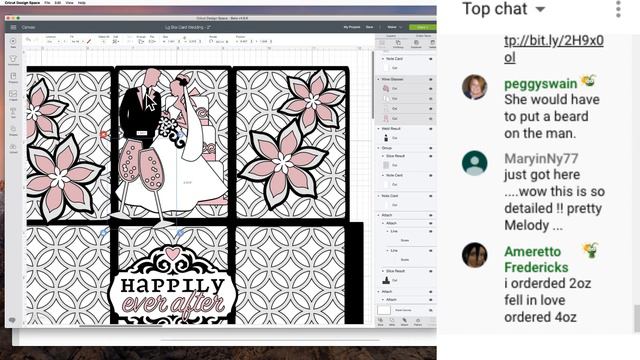Click the canvas horizontal scrollbar

pos(120,326)
